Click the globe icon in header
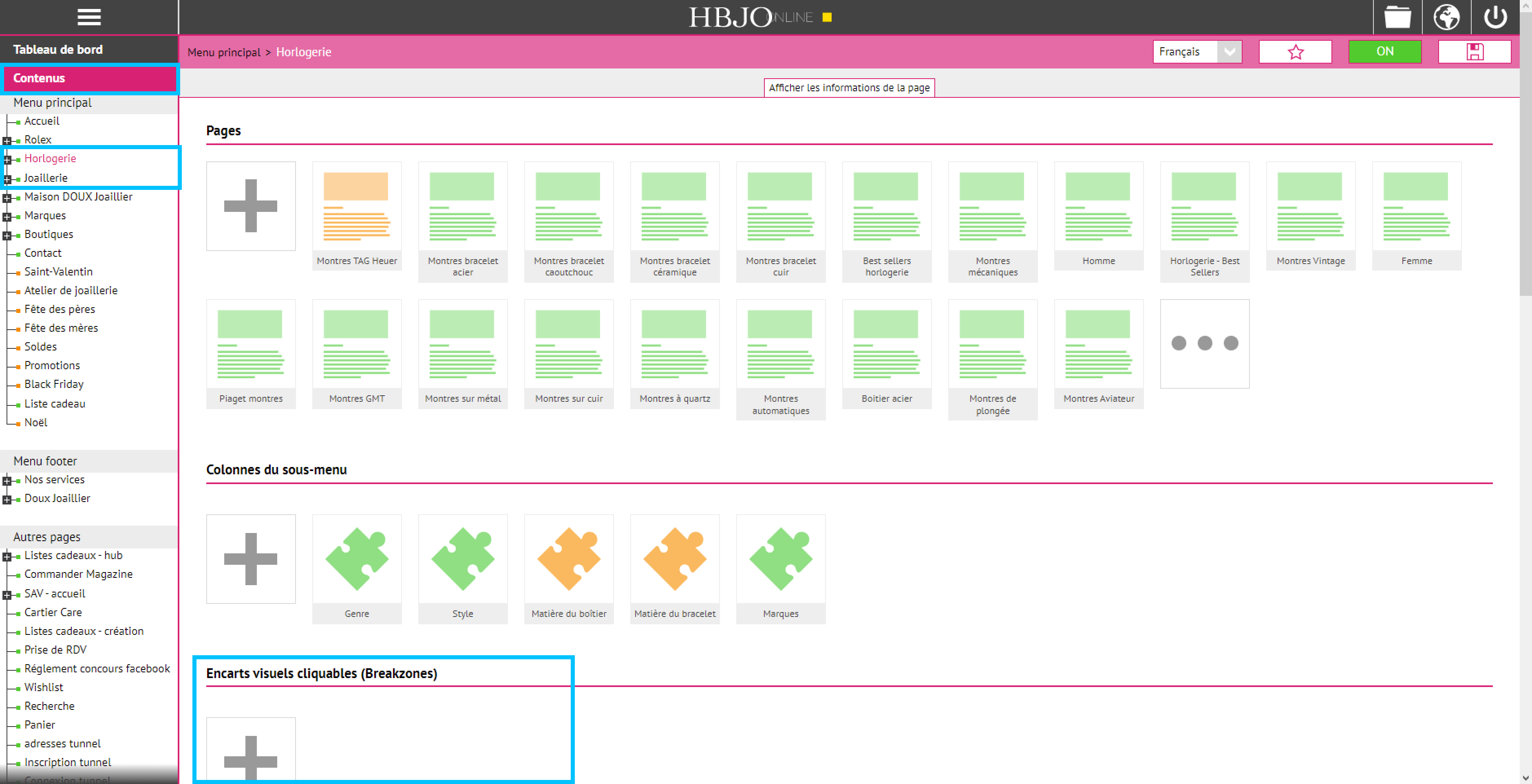Image resolution: width=1532 pixels, height=784 pixels. pyautogui.click(x=1446, y=17)
